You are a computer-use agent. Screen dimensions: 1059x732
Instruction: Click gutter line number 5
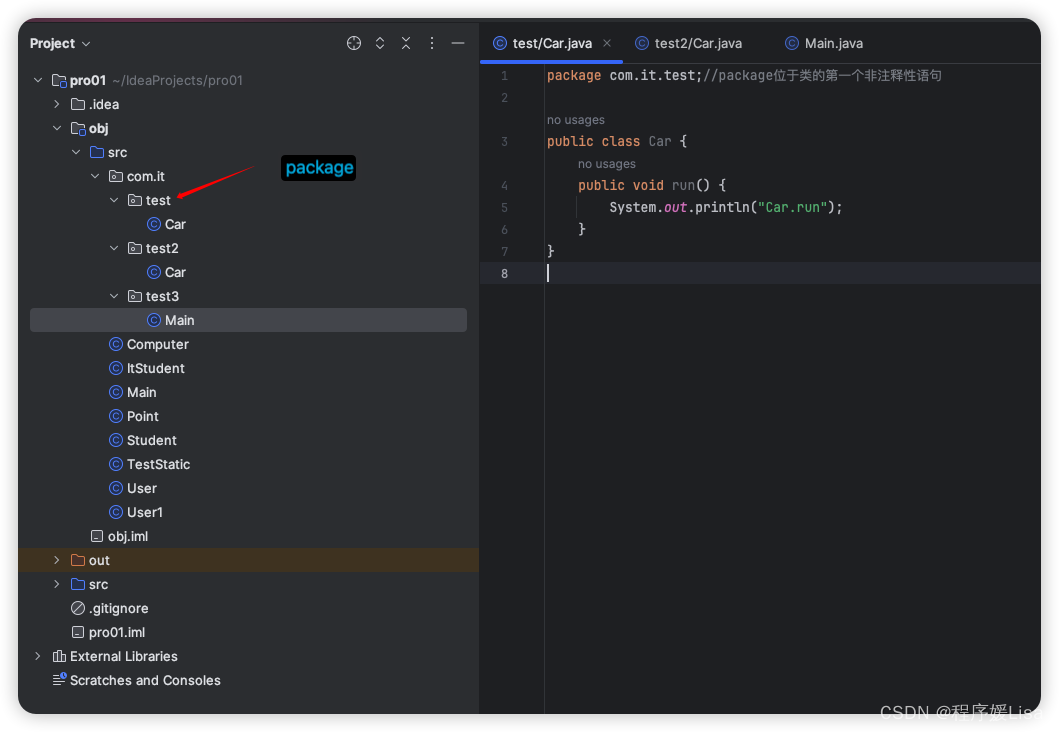click(x=504, y=207)
